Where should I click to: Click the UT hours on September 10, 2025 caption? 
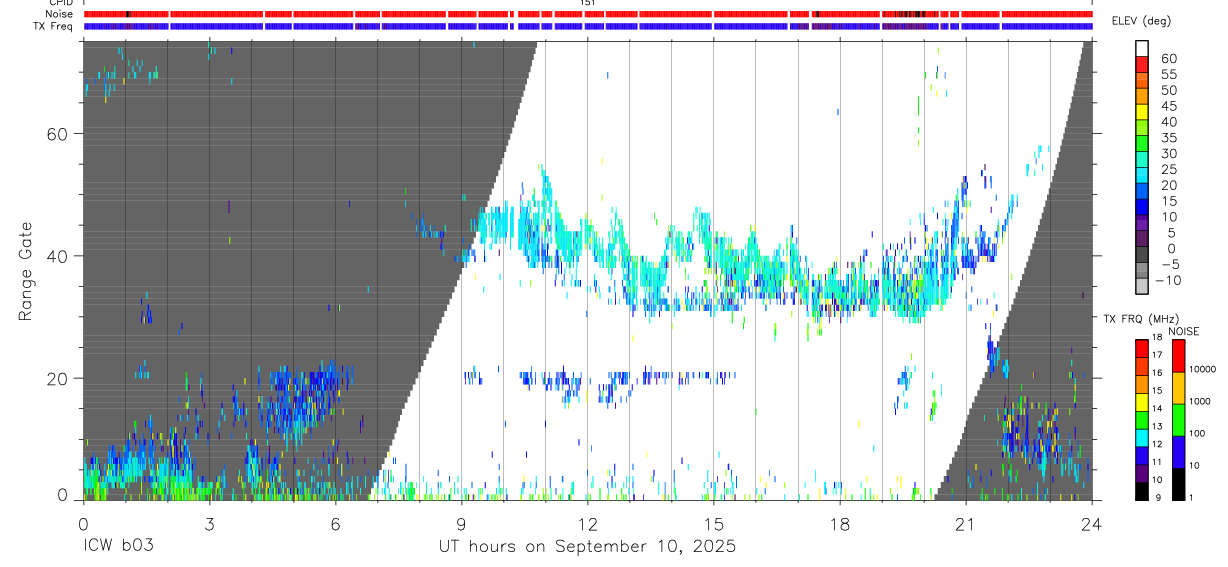pos(587,547)
